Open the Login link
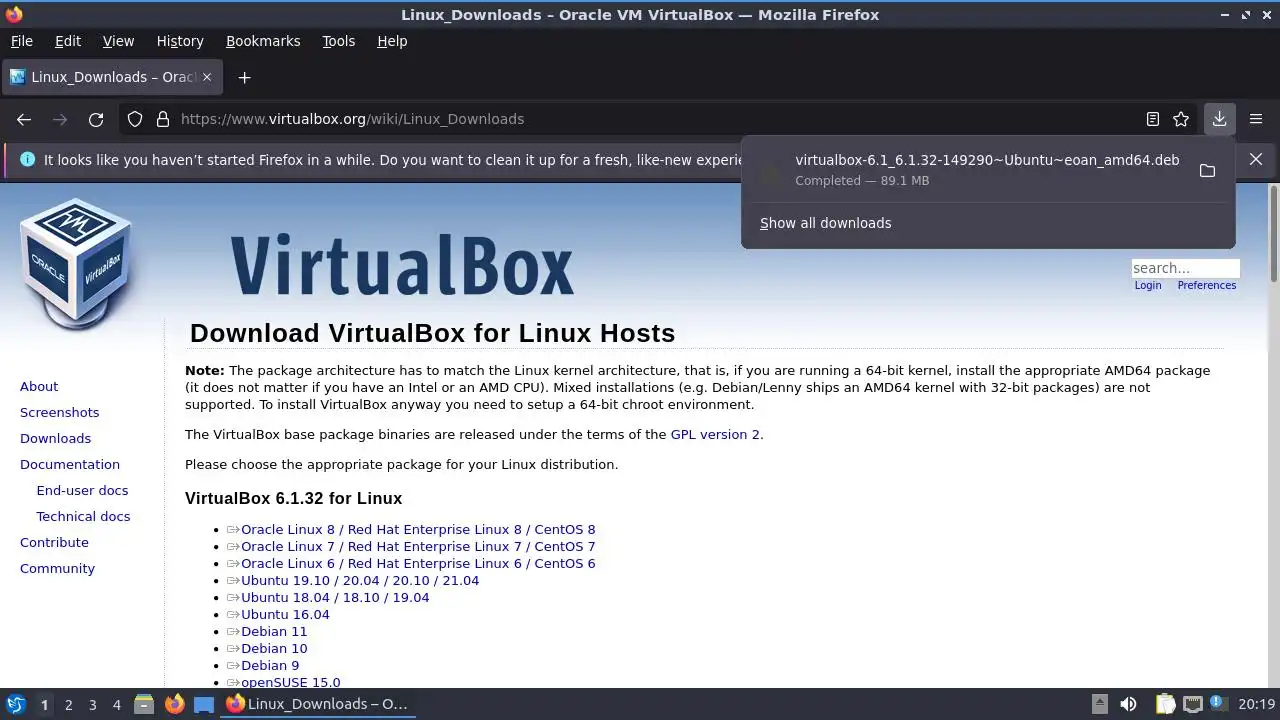Screen dimensions: 1280x720 coord(1148,285)
